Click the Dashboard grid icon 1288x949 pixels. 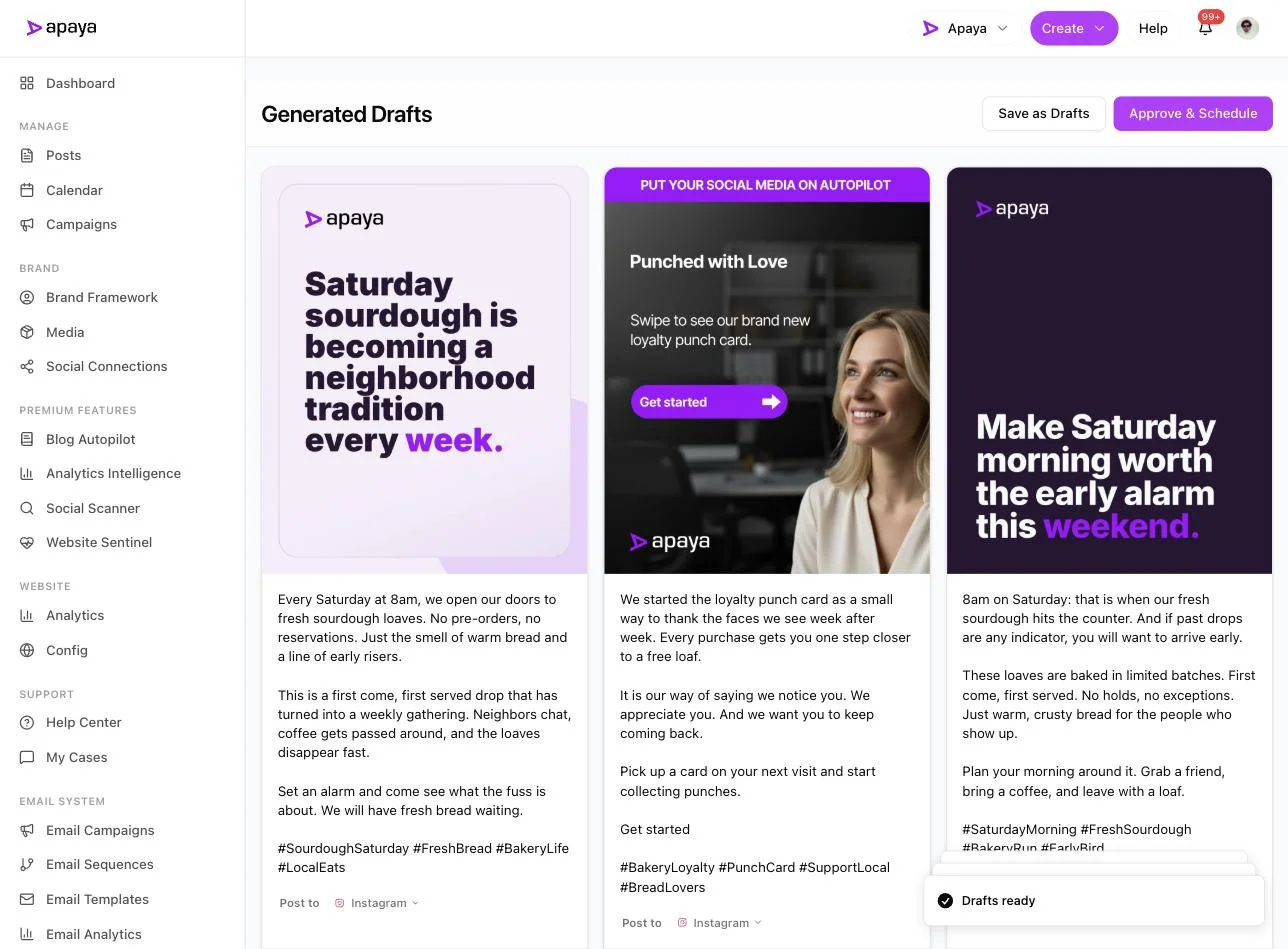pyautogui.click(x=27, y=83)
